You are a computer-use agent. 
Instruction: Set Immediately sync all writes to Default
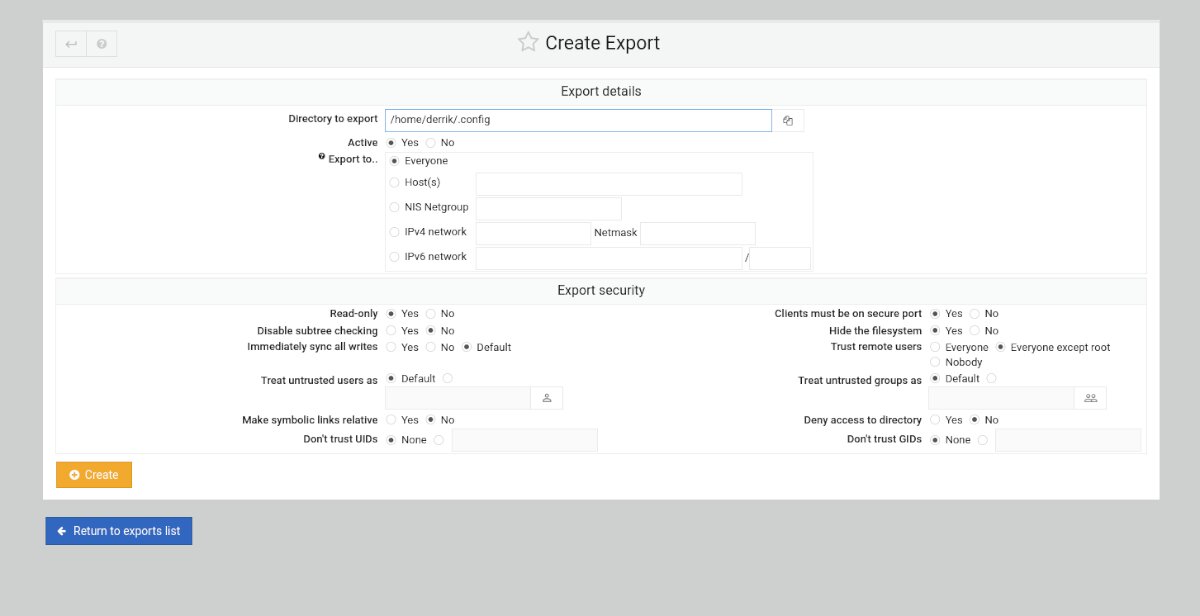[466, 348]
